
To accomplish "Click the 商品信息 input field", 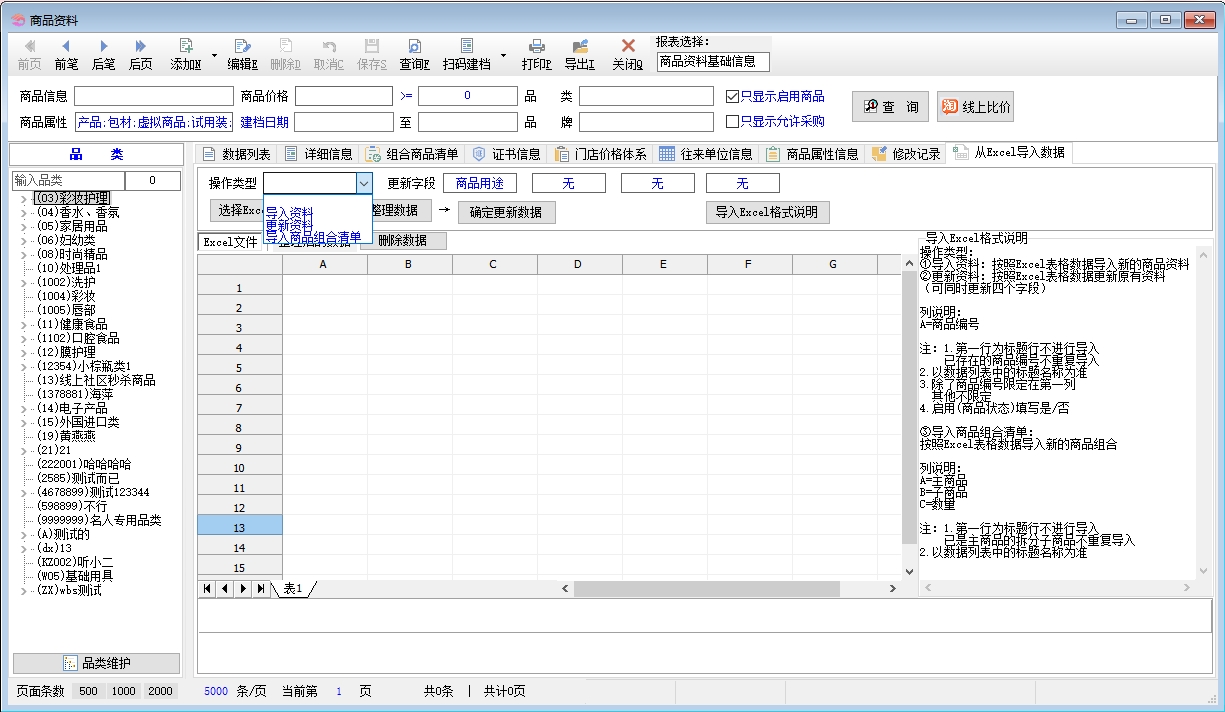I will [153, 97].
